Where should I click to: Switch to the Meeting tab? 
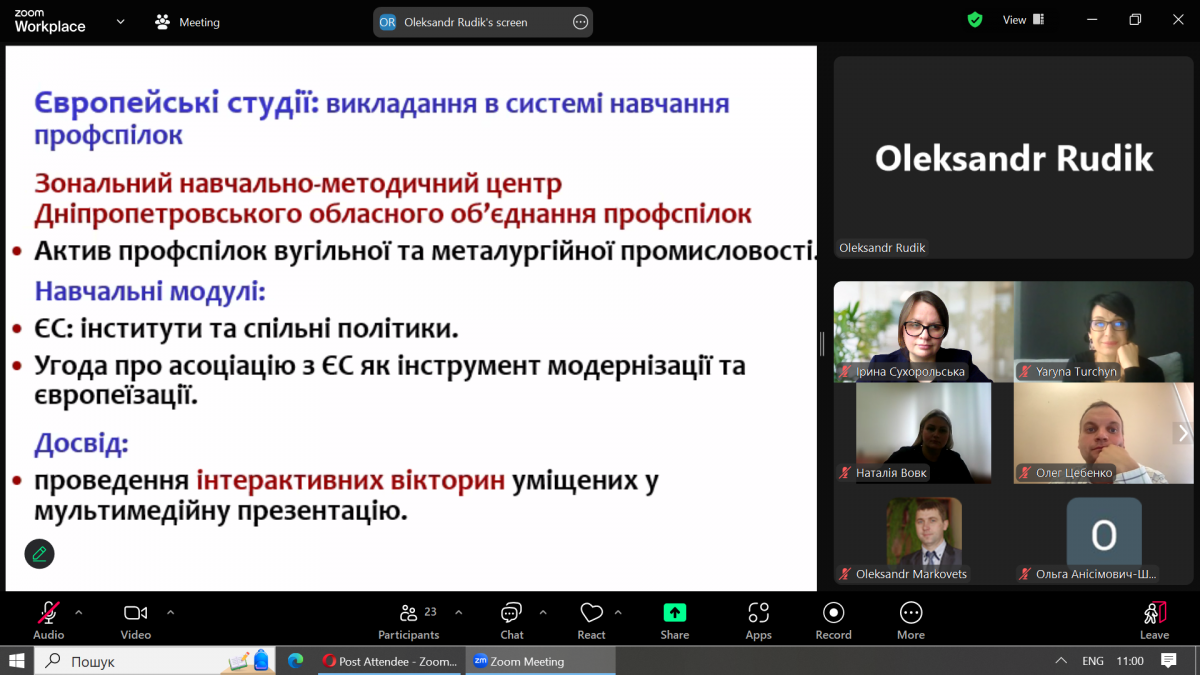186,21
